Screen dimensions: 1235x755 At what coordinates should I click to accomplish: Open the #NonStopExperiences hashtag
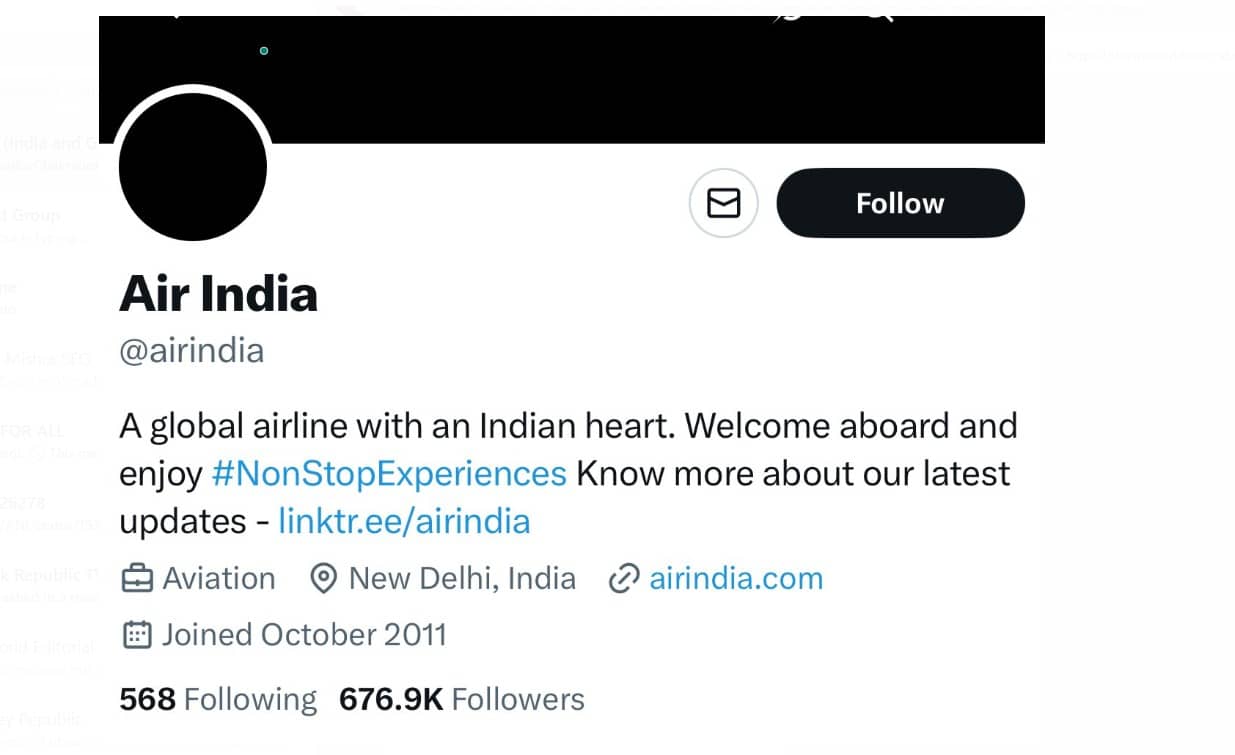[389, 473]
